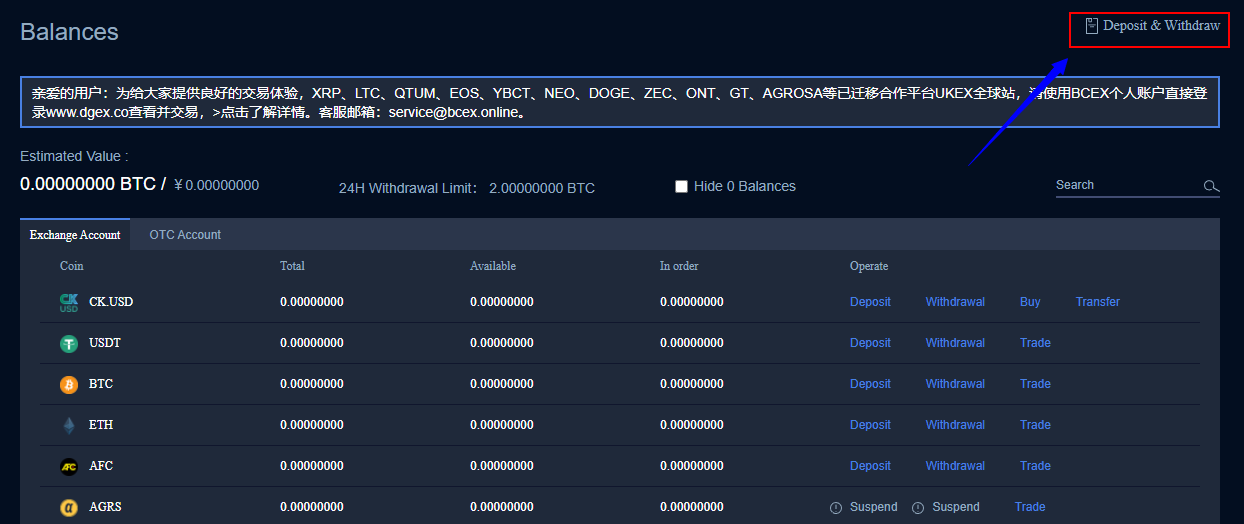Click Trade in the AGRS row
The width and height of the screenshot is (1244, 524).
click(x=1030, y=507)
